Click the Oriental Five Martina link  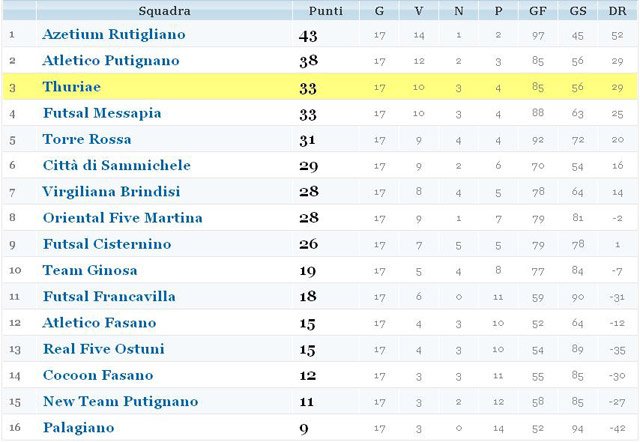pyautogui.click(x=123, y=217)
